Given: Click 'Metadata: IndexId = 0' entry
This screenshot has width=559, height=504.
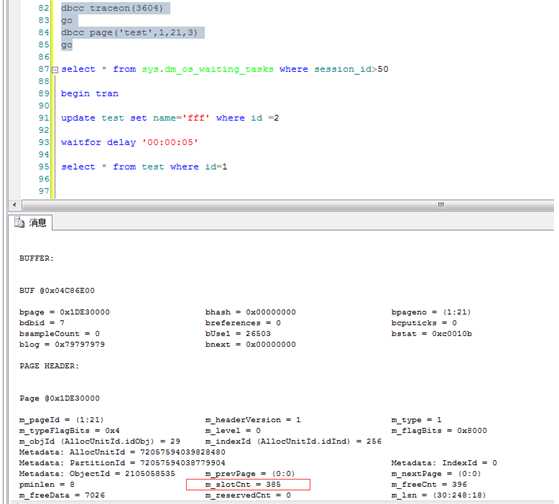Looking at the screenshot, I should click(x=444, y=463).
